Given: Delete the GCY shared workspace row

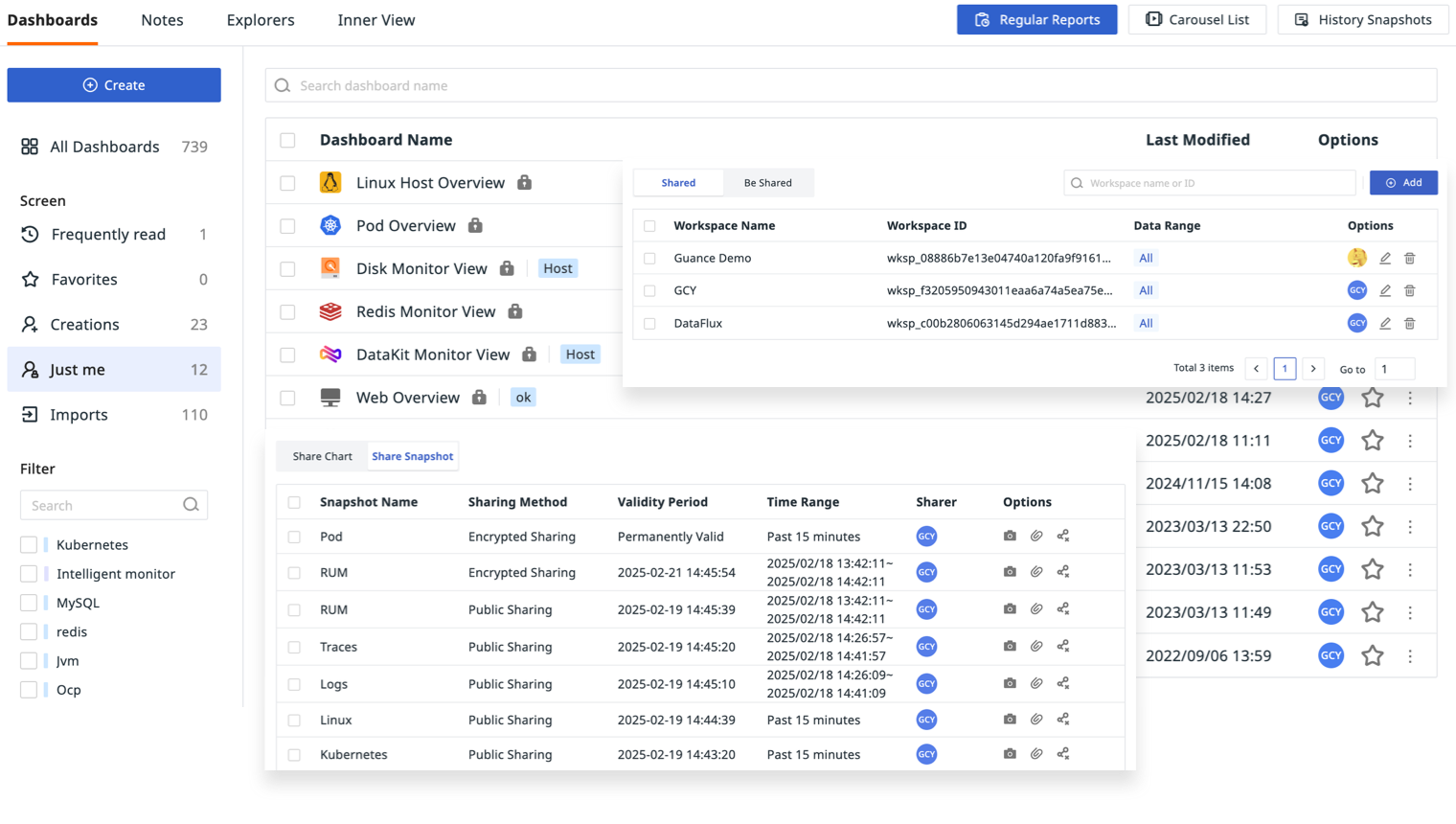Looking at the screenshot, I should point(1410,290).
